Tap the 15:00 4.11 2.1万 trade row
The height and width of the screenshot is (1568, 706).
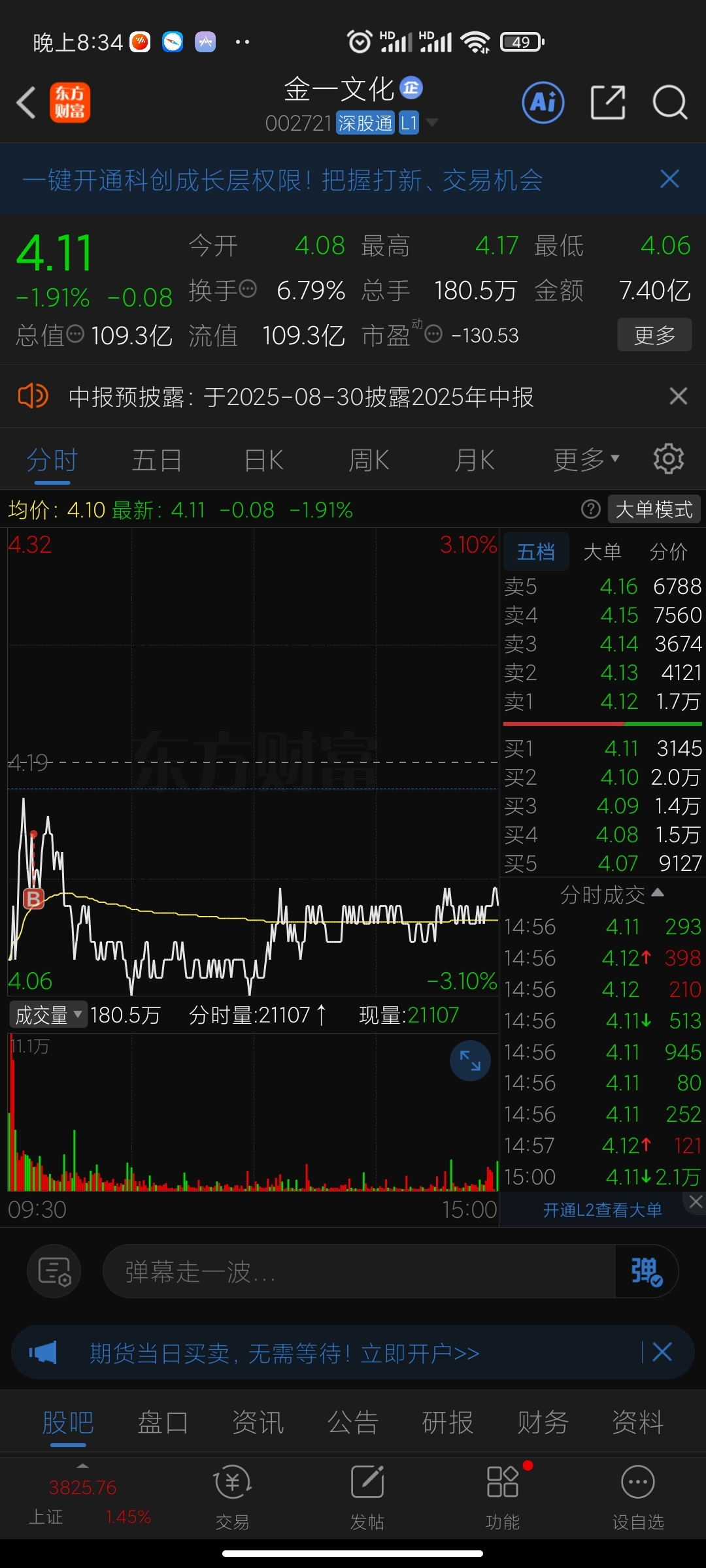[x=603, y=1177]
